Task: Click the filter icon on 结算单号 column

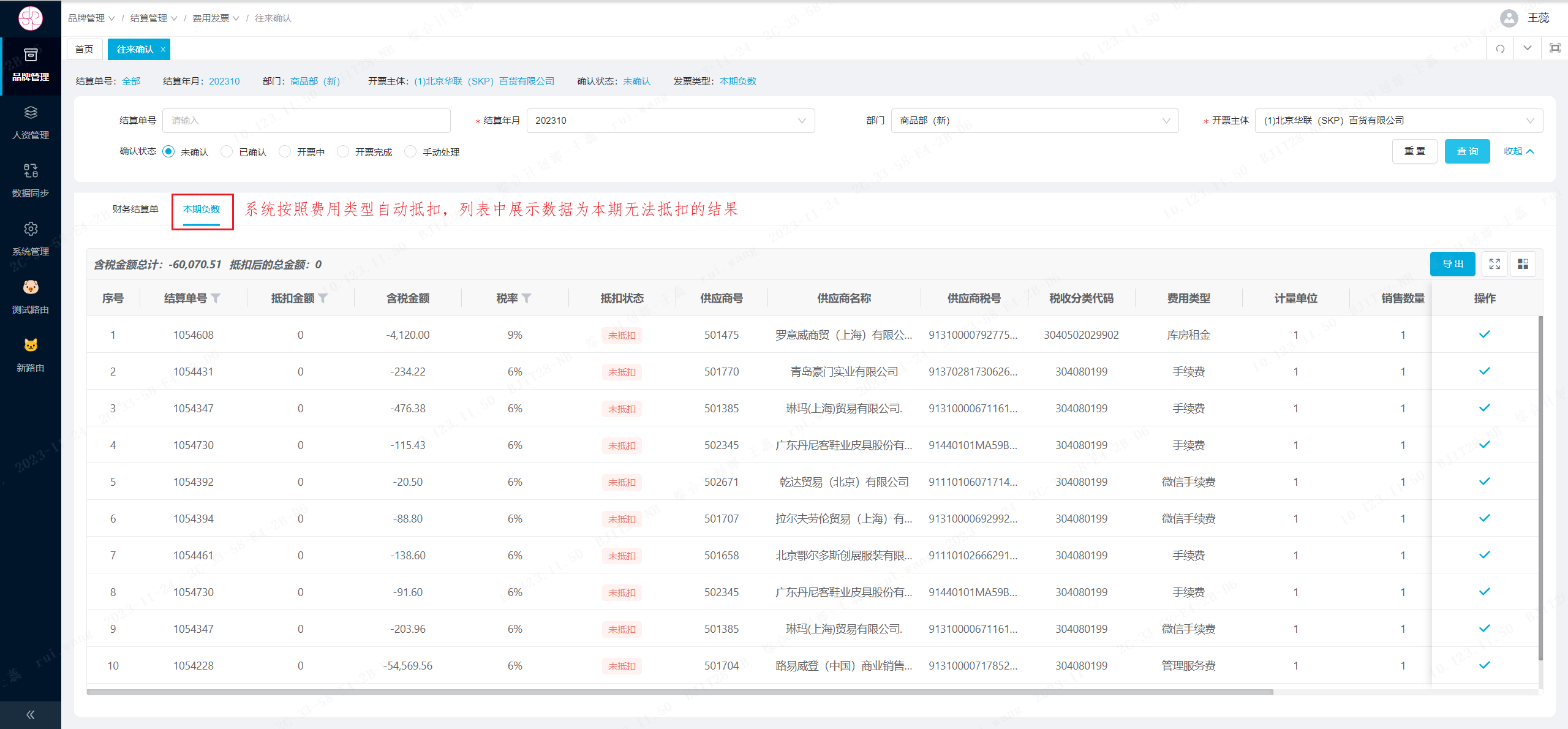Action: [x=216, y=298]
